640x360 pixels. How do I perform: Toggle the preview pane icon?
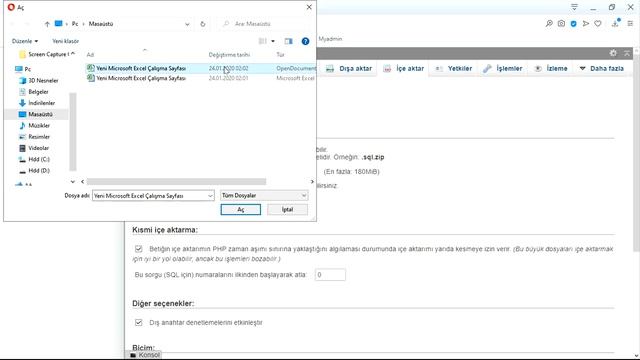[x=289, y=41]
